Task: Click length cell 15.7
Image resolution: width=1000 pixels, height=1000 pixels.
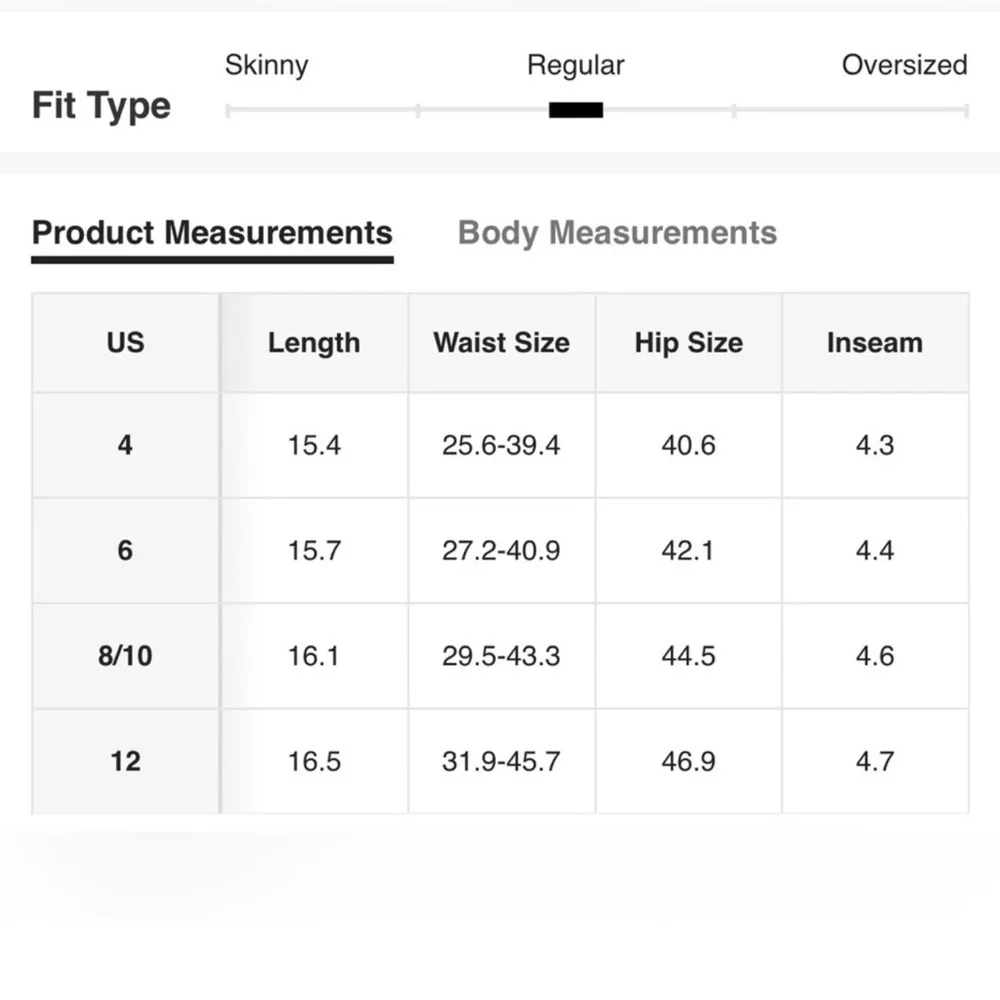Action: [314, 550]
